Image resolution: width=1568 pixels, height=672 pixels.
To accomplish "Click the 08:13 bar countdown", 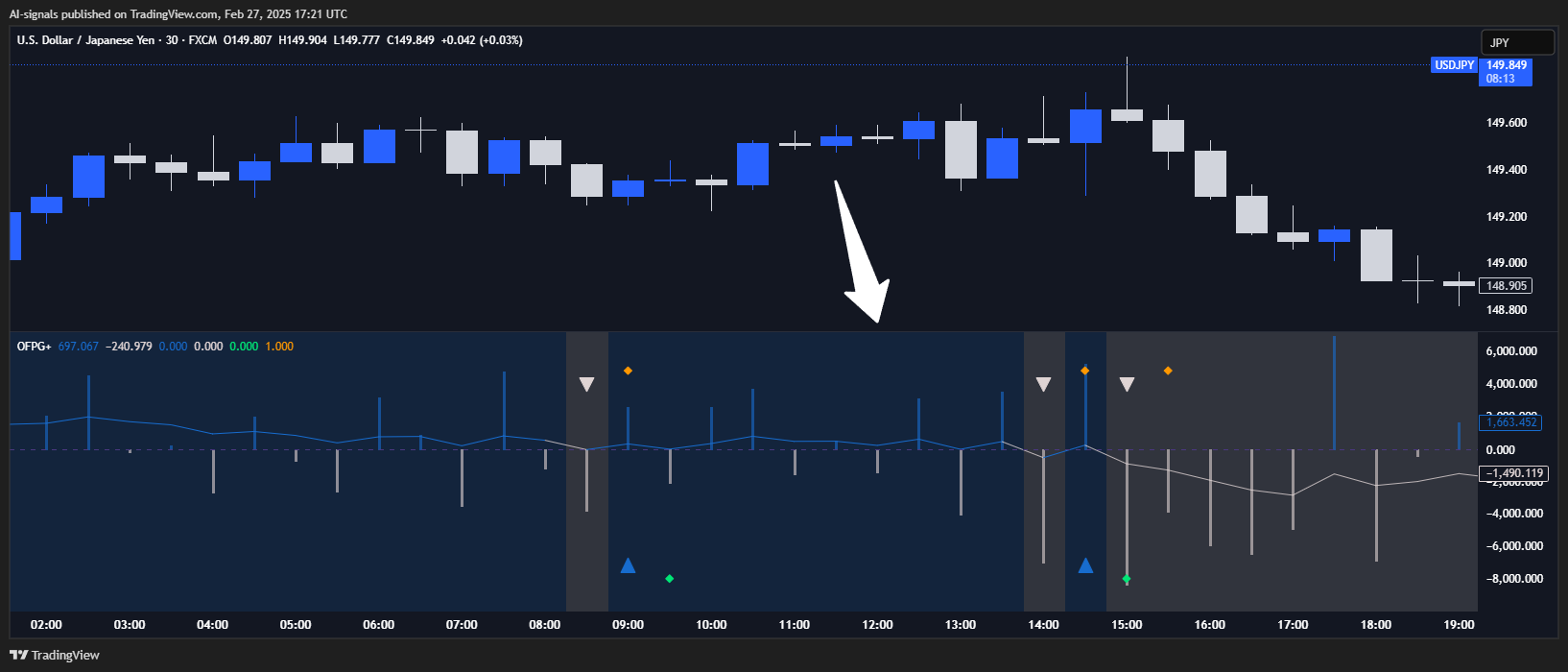I will point(1500,79).
